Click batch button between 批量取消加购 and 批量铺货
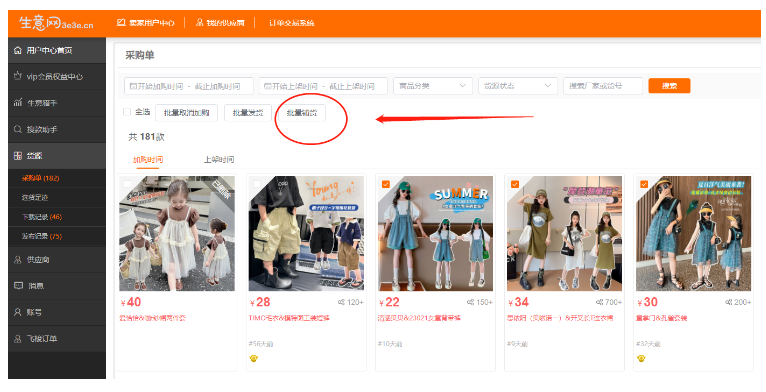 248,113
